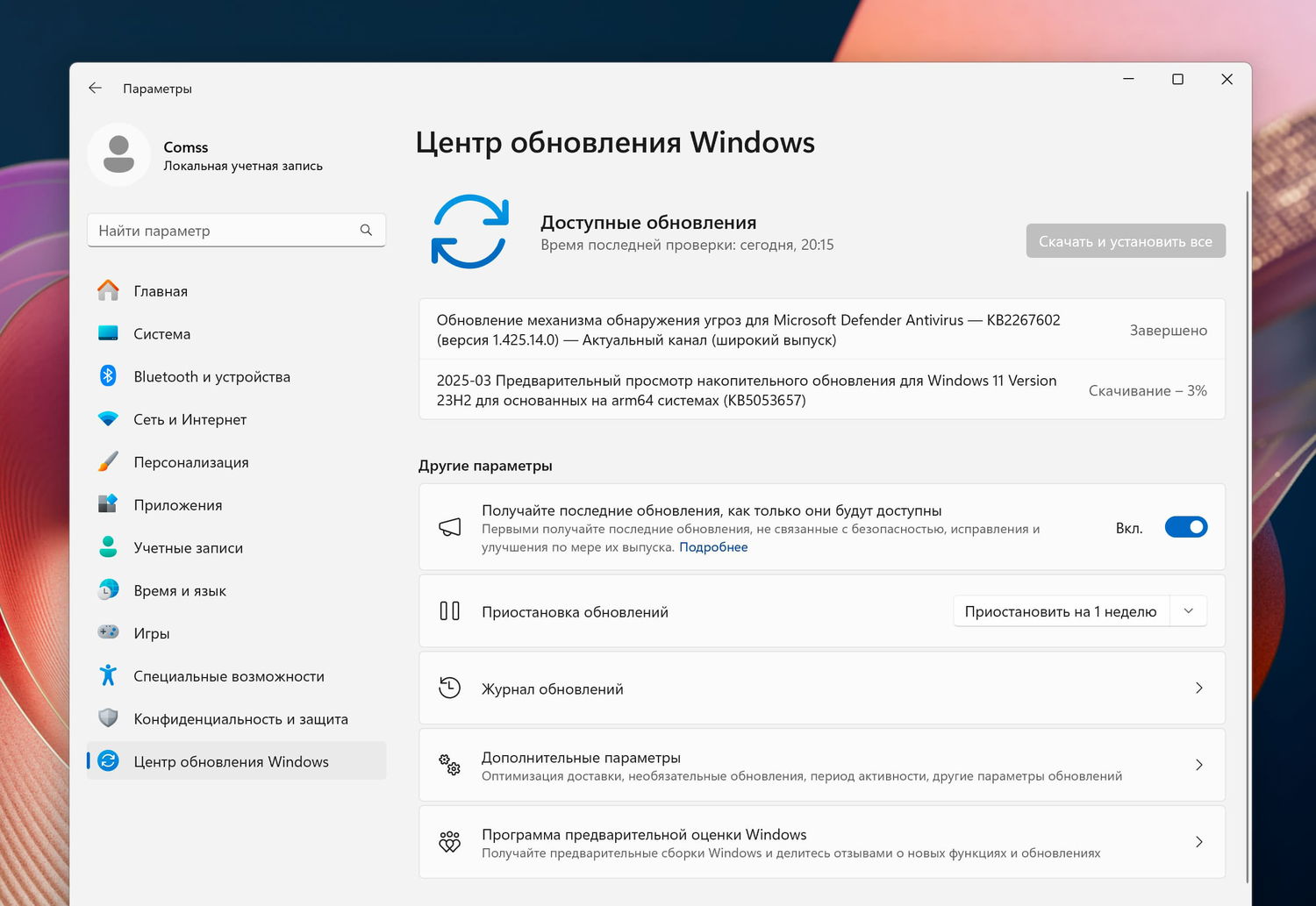Screen dimensions: 1316x906
Task: Select Сеть и Интернет in sidebar
Action: pos(237,419)
